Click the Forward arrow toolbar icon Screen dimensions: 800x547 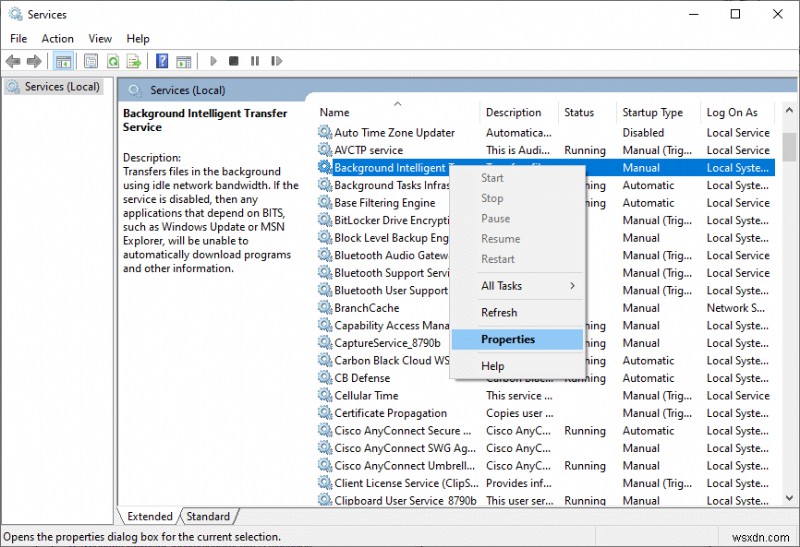pyautogui.click(x=34, y=61)
